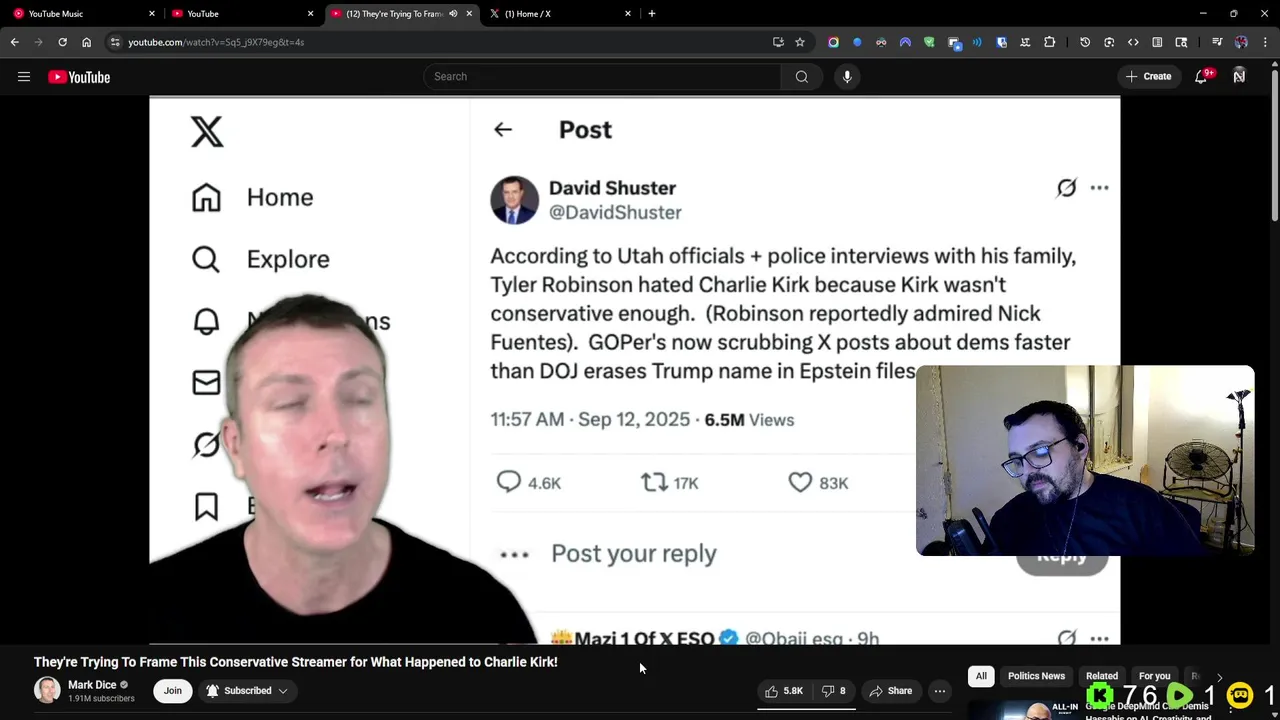
Task: Go to browser home page
Action: [87, 42]
